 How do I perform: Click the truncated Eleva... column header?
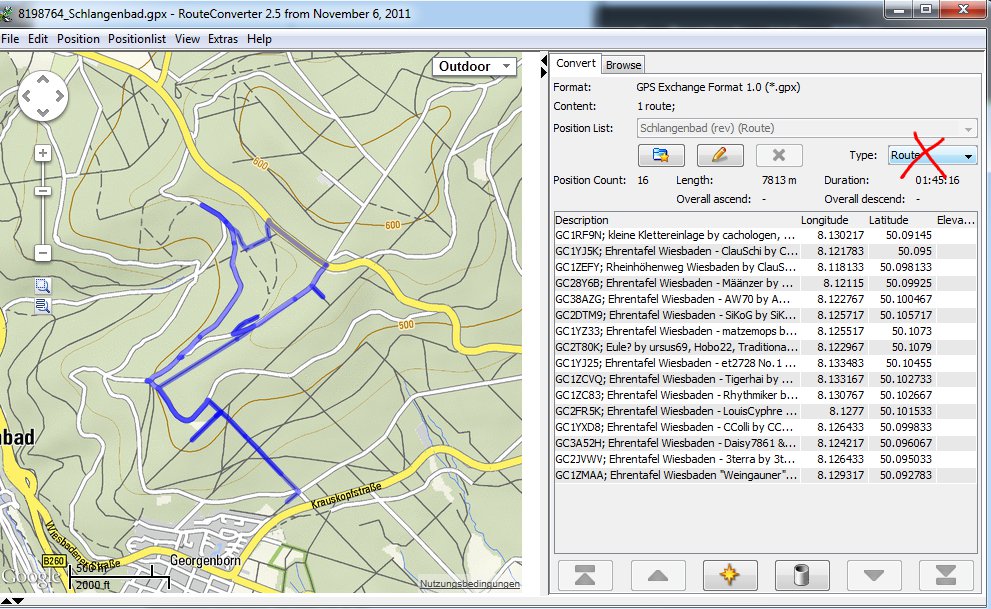[x=956, y=220]
